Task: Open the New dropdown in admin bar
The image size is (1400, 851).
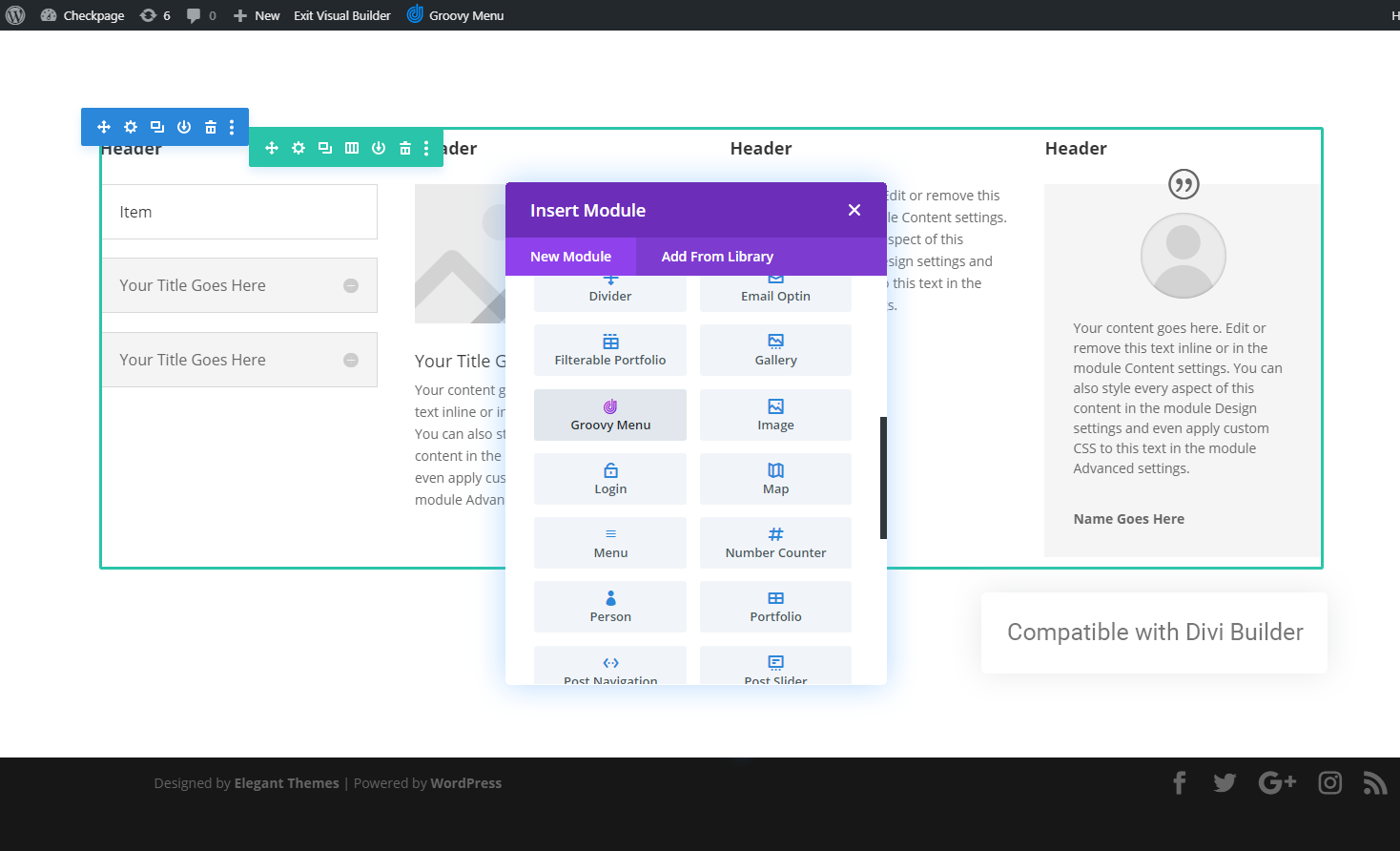Action: pos(256,14)
